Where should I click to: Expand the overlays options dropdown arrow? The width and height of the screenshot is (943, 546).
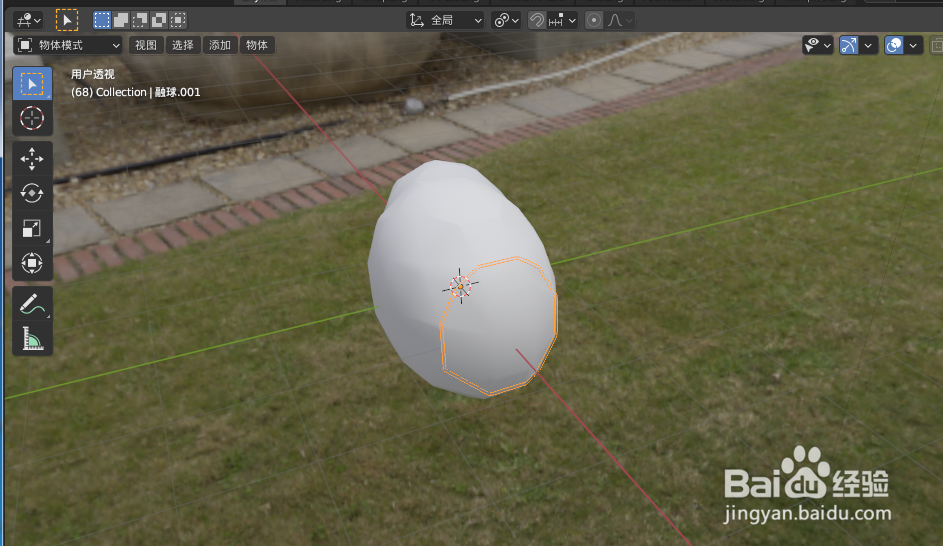click(913, 45)
